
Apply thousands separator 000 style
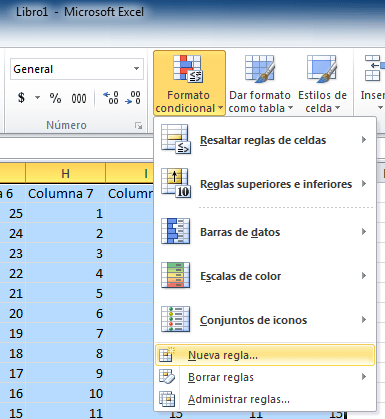click(79, 98)
